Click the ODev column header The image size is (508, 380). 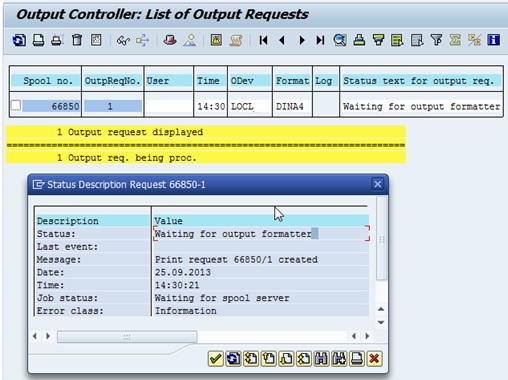250,81
